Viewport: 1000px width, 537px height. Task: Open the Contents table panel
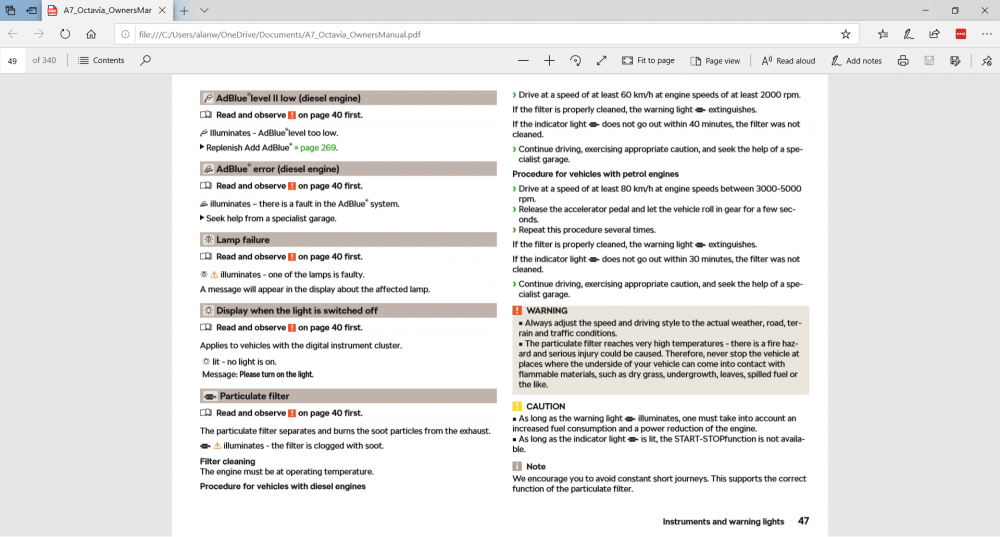pos(101,61)
